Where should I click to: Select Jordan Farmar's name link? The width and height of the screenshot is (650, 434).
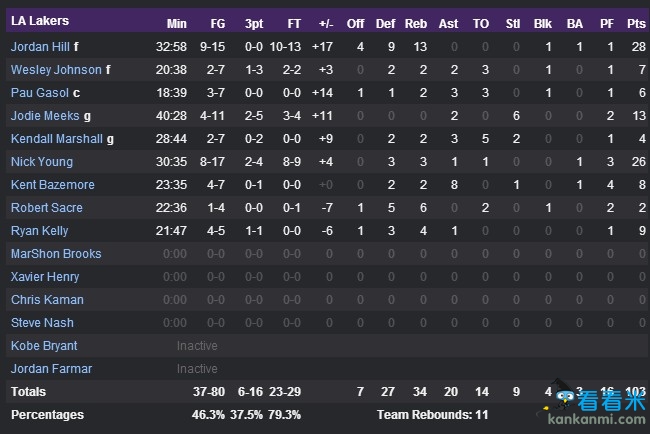click(x=51, y=369)
